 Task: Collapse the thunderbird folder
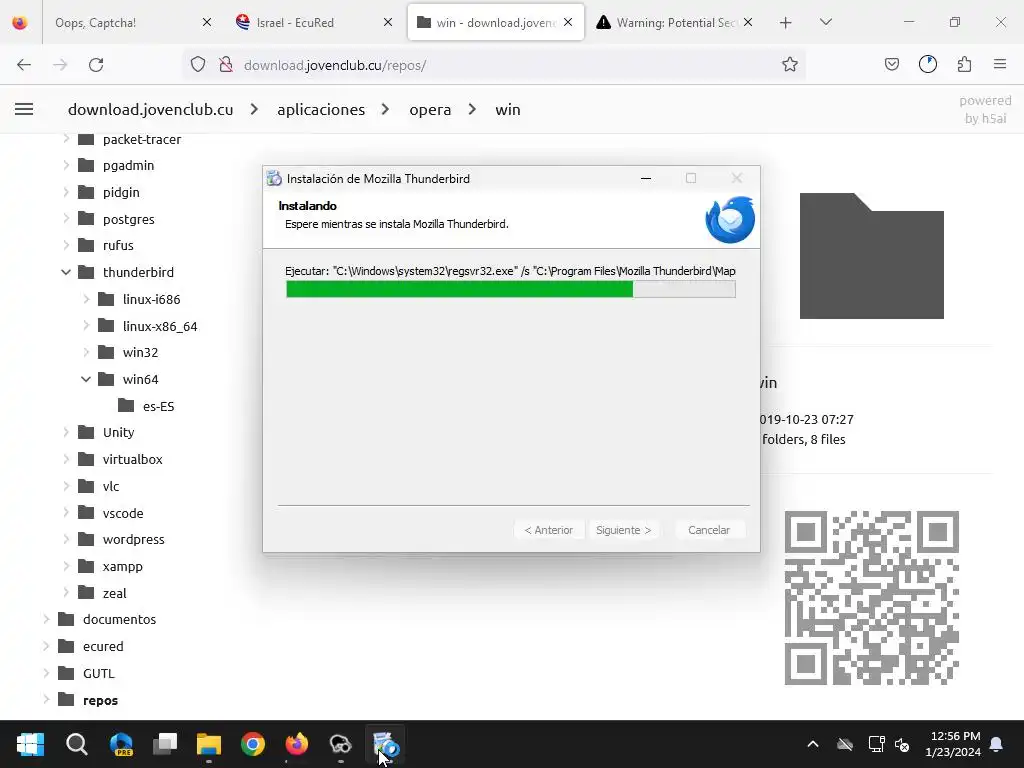pyautogui.click(x=65, y=272)
